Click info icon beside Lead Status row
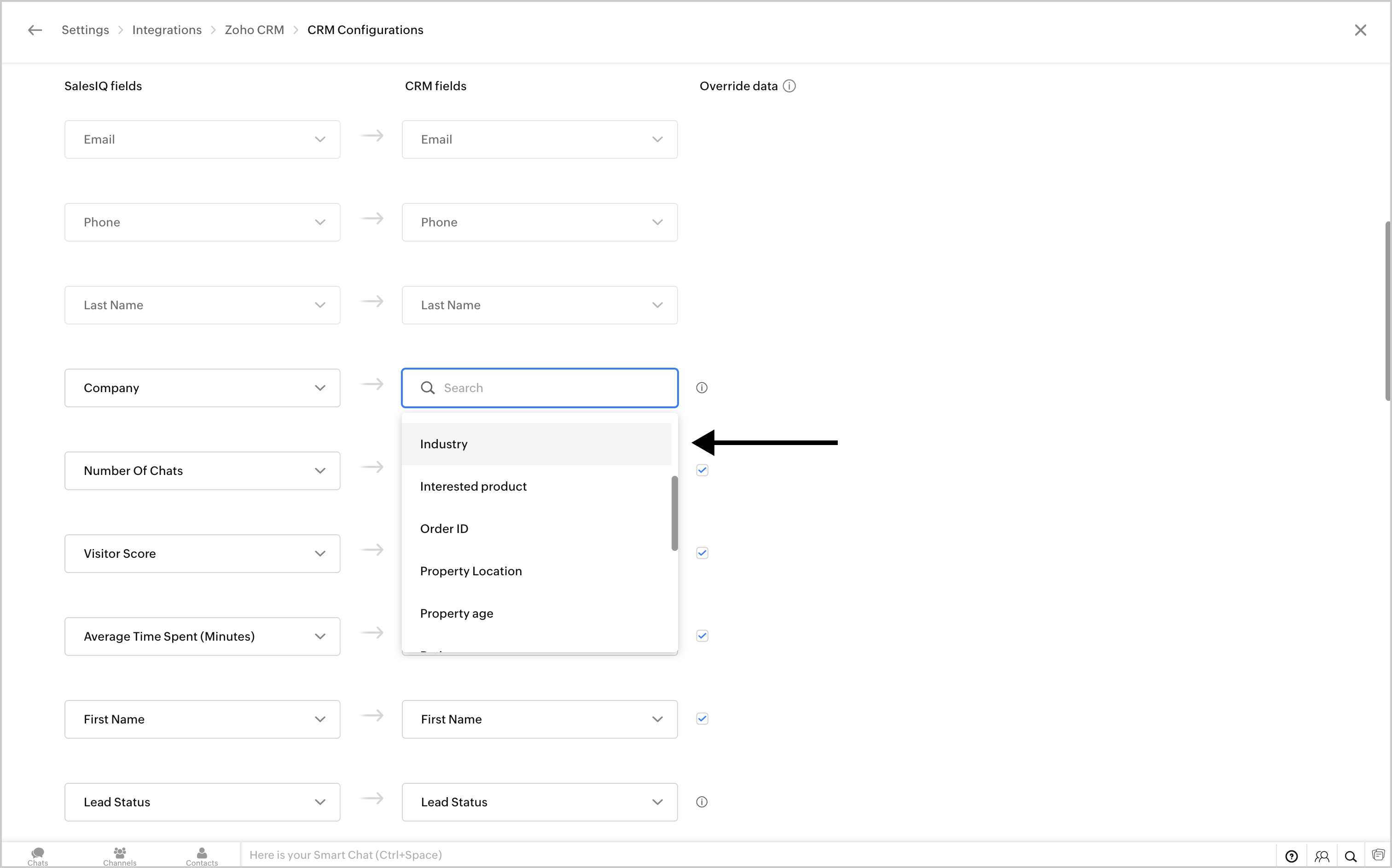Viewport: 1392px width, 868px height. coord(702,802)
